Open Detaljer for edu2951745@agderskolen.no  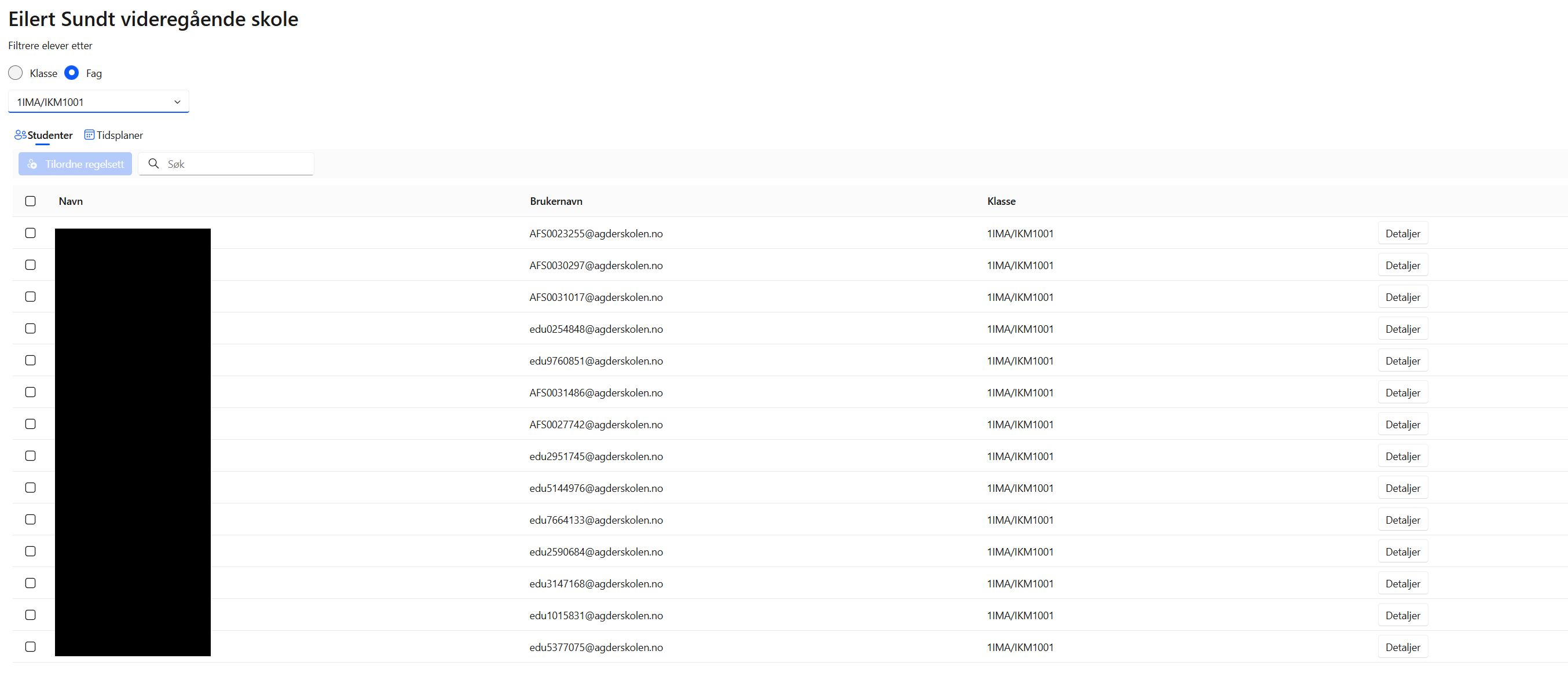tap(1402, 457)
